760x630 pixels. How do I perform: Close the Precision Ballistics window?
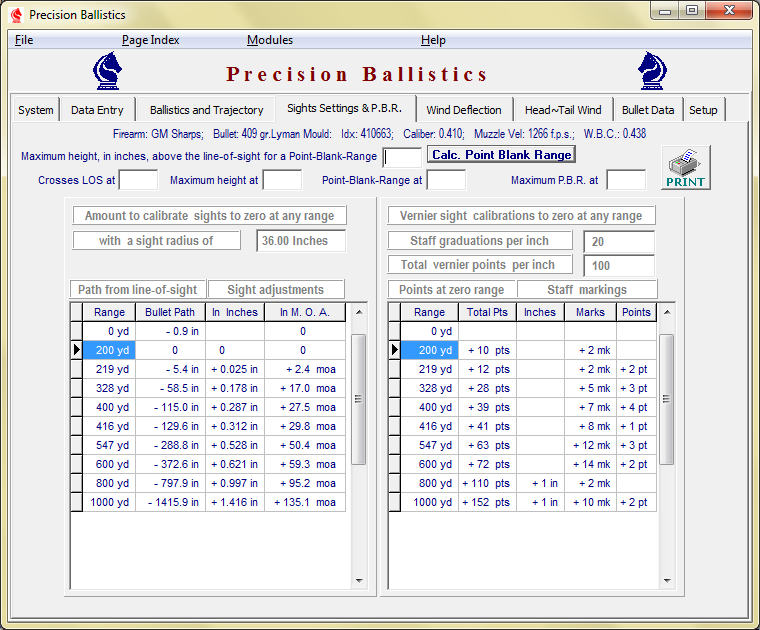729,11
